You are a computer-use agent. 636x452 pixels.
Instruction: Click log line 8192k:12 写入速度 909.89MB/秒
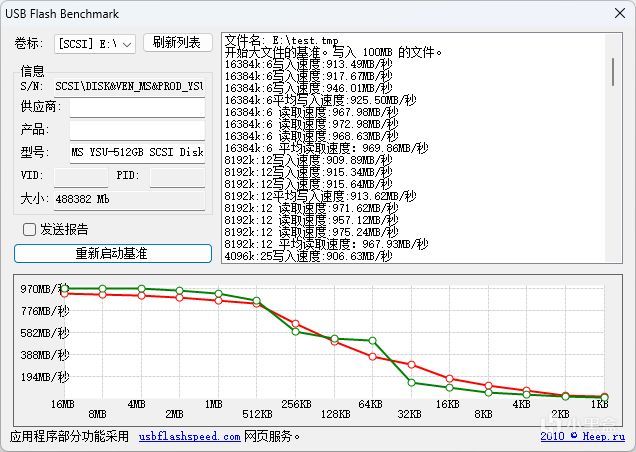[308, 160]
